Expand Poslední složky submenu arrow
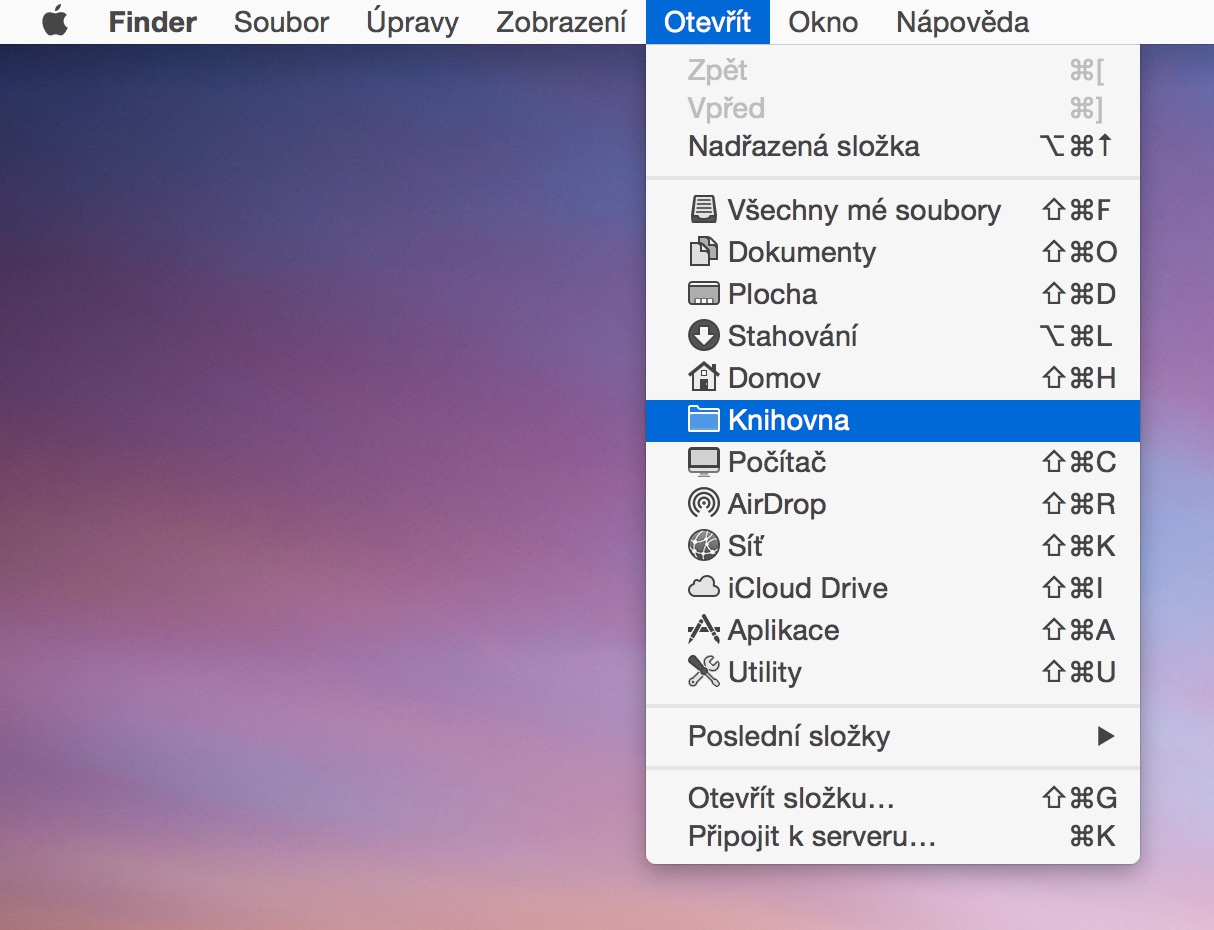 tap(1105, 736)
